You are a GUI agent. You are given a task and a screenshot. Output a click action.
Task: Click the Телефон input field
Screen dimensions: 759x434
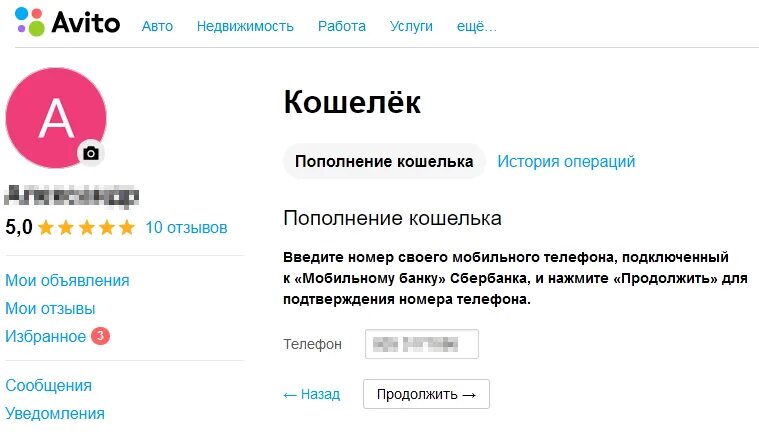[x=422, y=344]
